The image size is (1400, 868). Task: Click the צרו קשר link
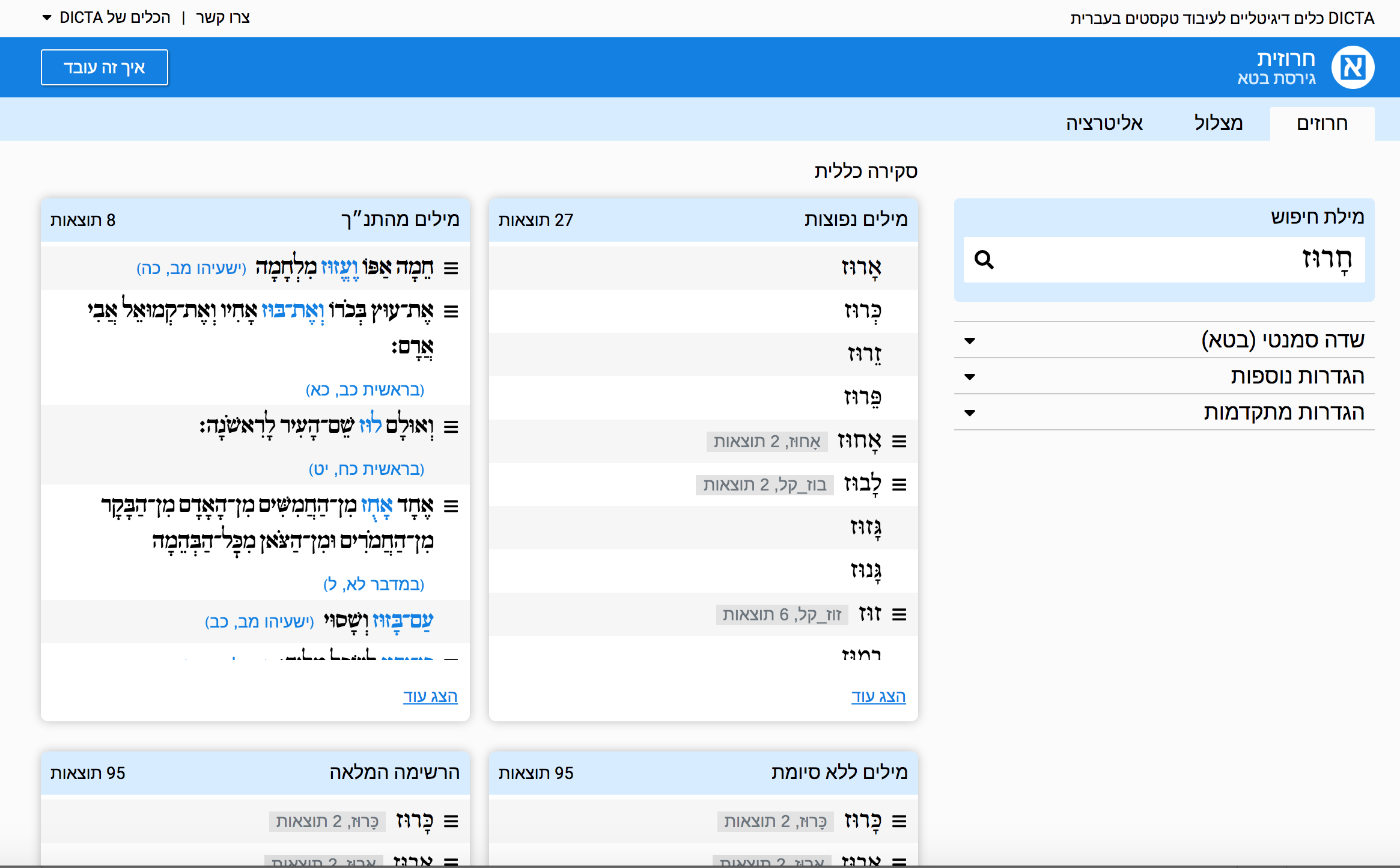tap(223, 17)
